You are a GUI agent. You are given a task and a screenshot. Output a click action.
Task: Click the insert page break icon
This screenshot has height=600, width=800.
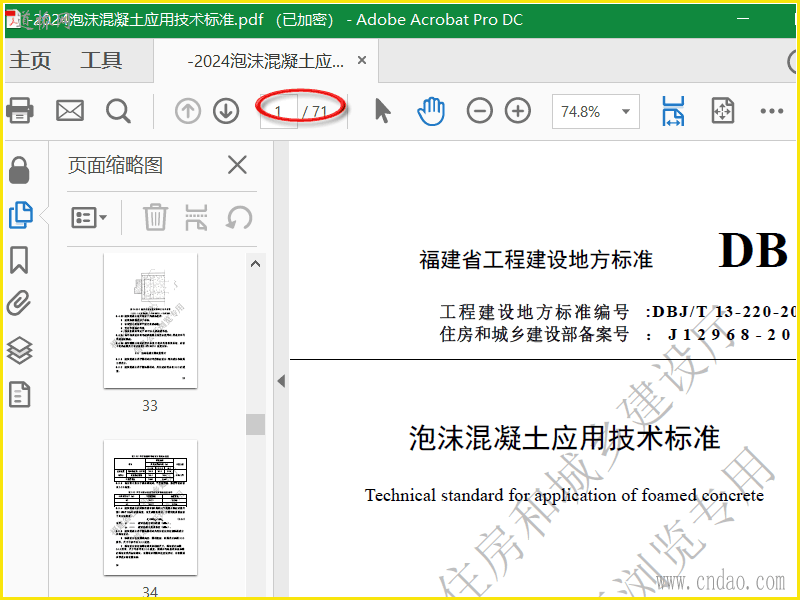(x=196, y=217)
